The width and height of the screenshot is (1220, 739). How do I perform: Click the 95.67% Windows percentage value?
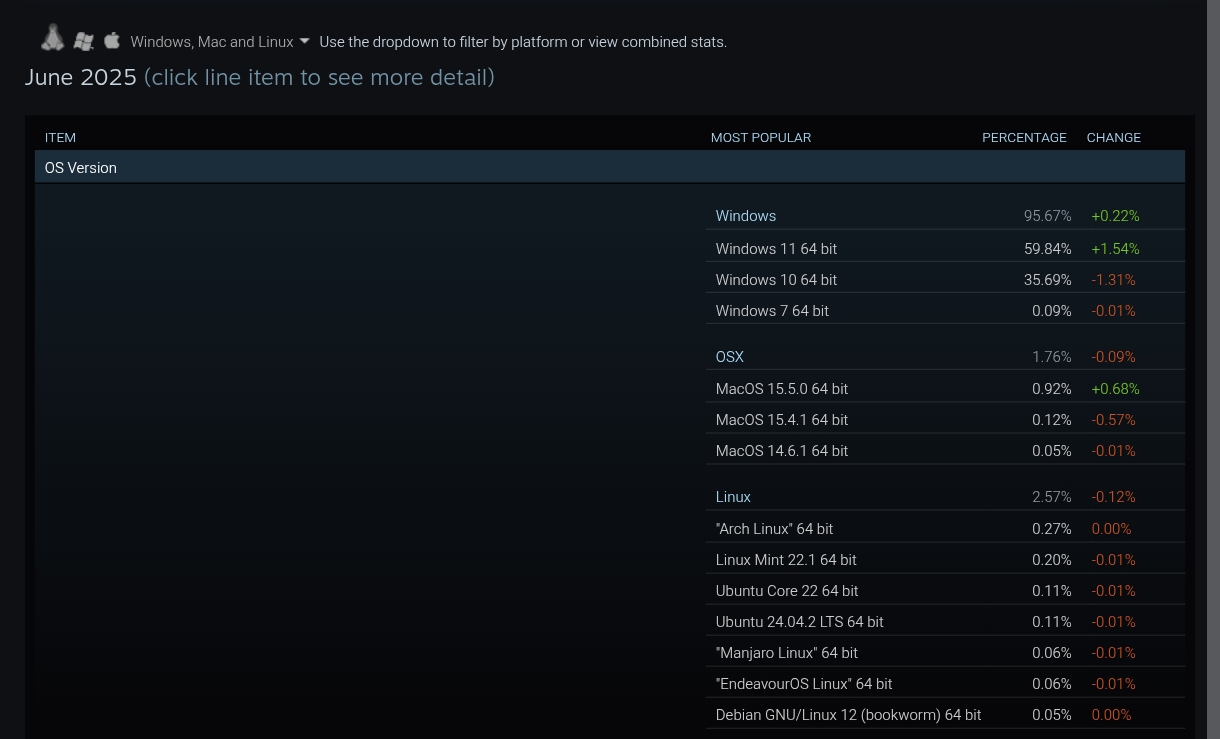(x=1047, y=215)
